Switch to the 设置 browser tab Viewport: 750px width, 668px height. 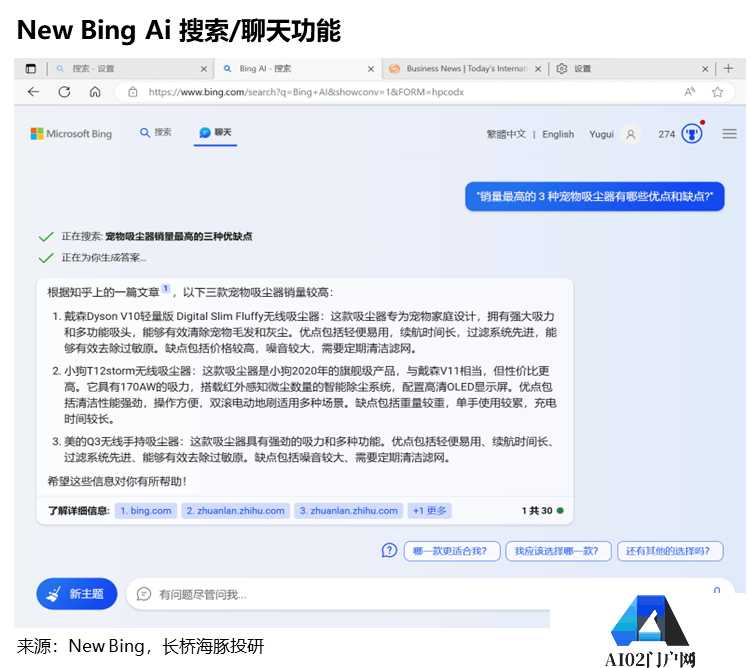click(x=631, y=69)
